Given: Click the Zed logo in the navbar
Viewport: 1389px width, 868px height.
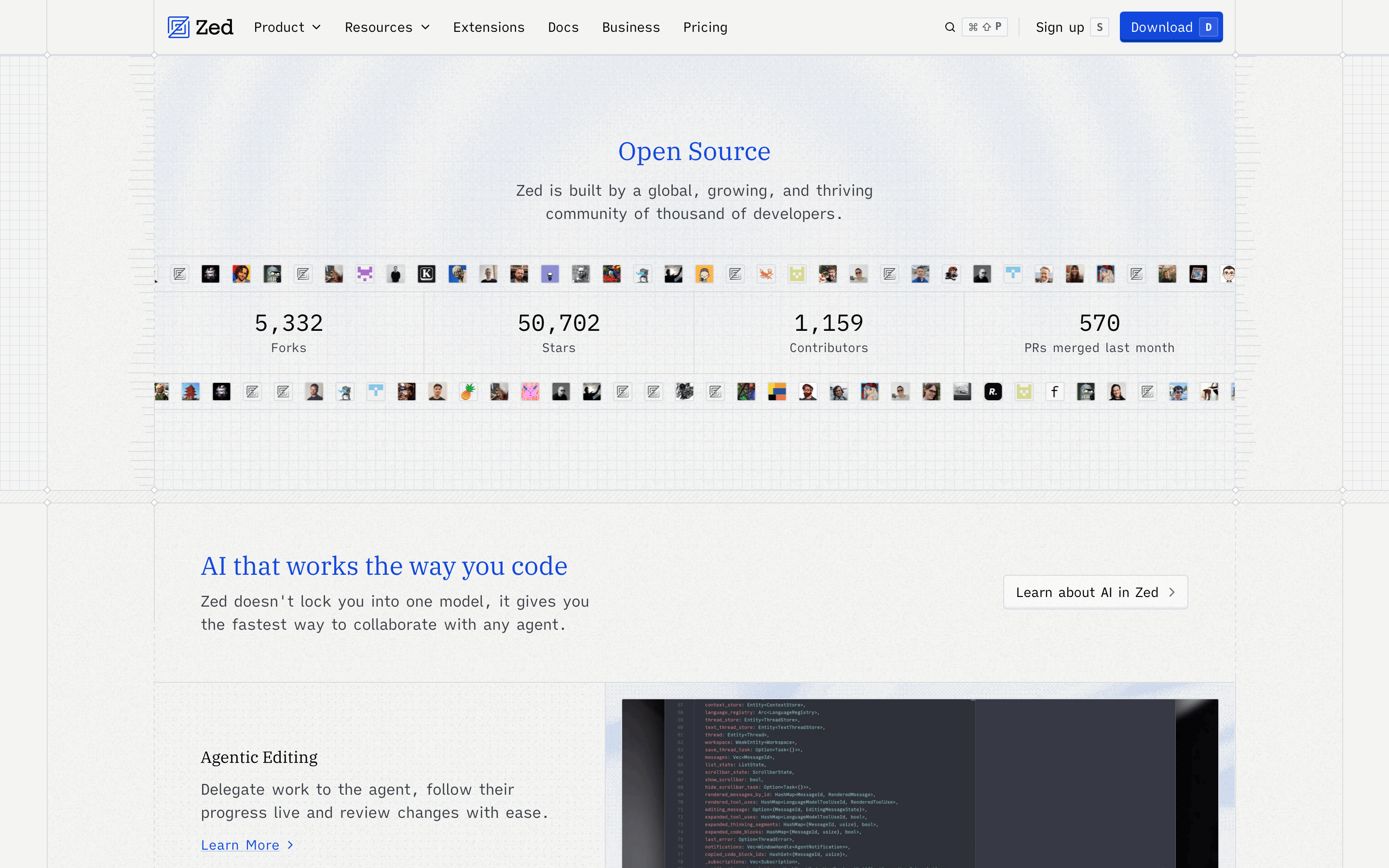Looking at the screenshot, I should [200, 27].
